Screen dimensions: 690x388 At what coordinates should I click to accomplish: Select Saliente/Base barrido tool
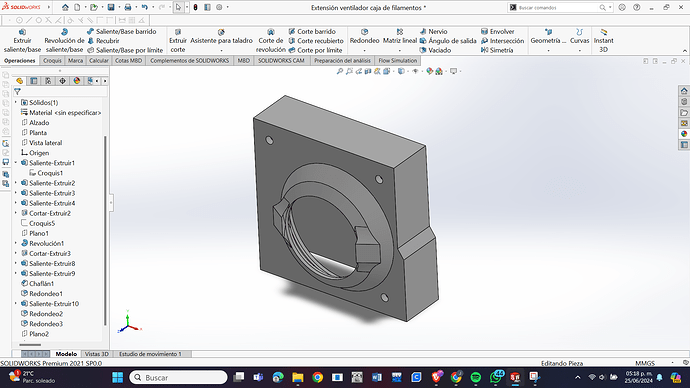tap(121, 32)
